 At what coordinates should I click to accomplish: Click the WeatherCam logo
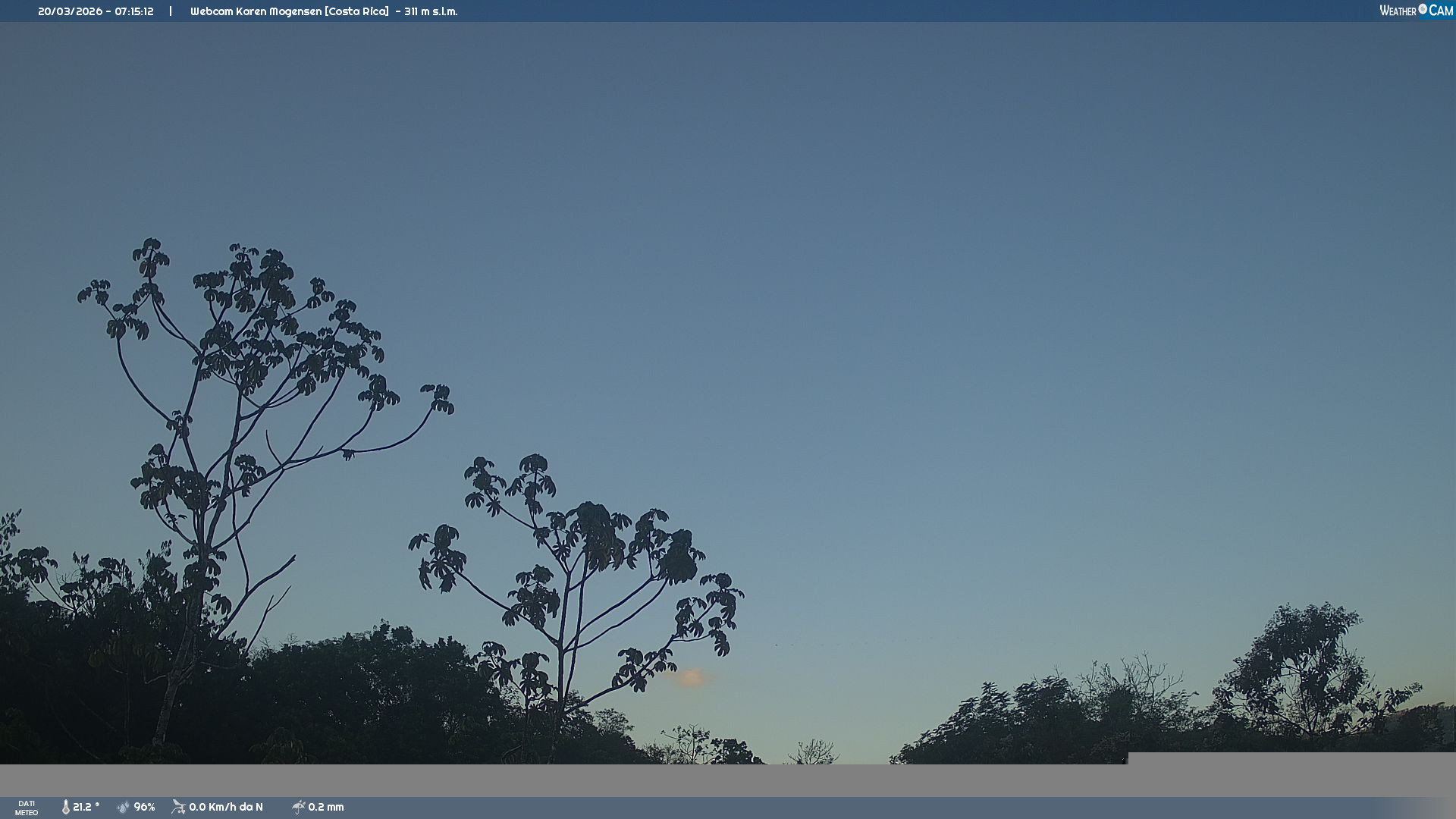coord(1416,11)
